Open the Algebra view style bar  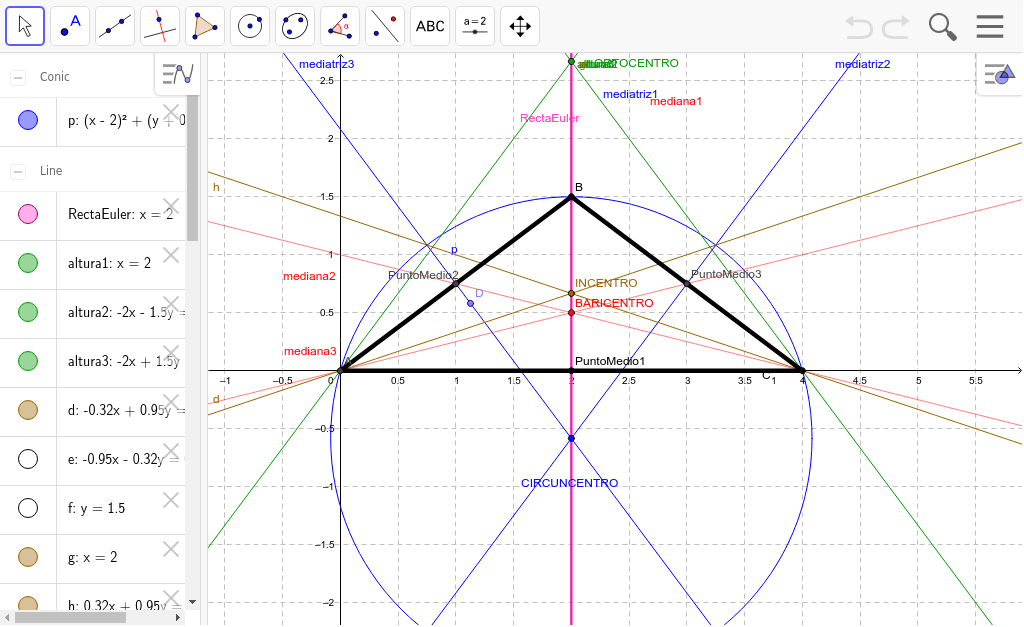click(178, 74)
